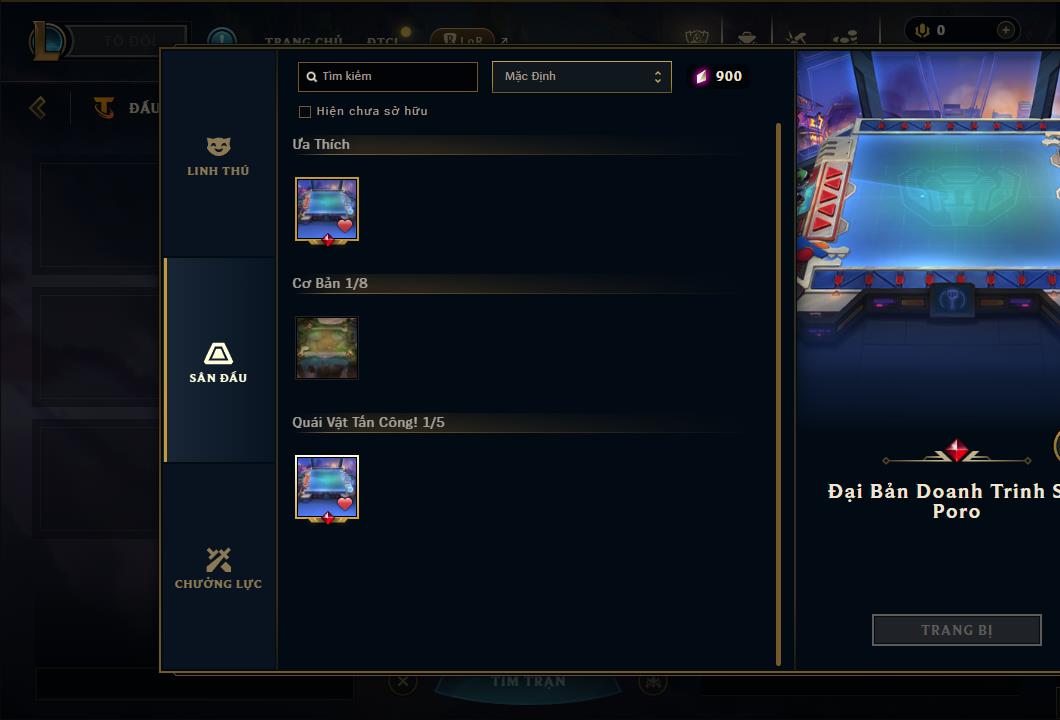Go back with the left chevron arrow
Screen dimensions: 1060x720
click(x=38, y=107)
